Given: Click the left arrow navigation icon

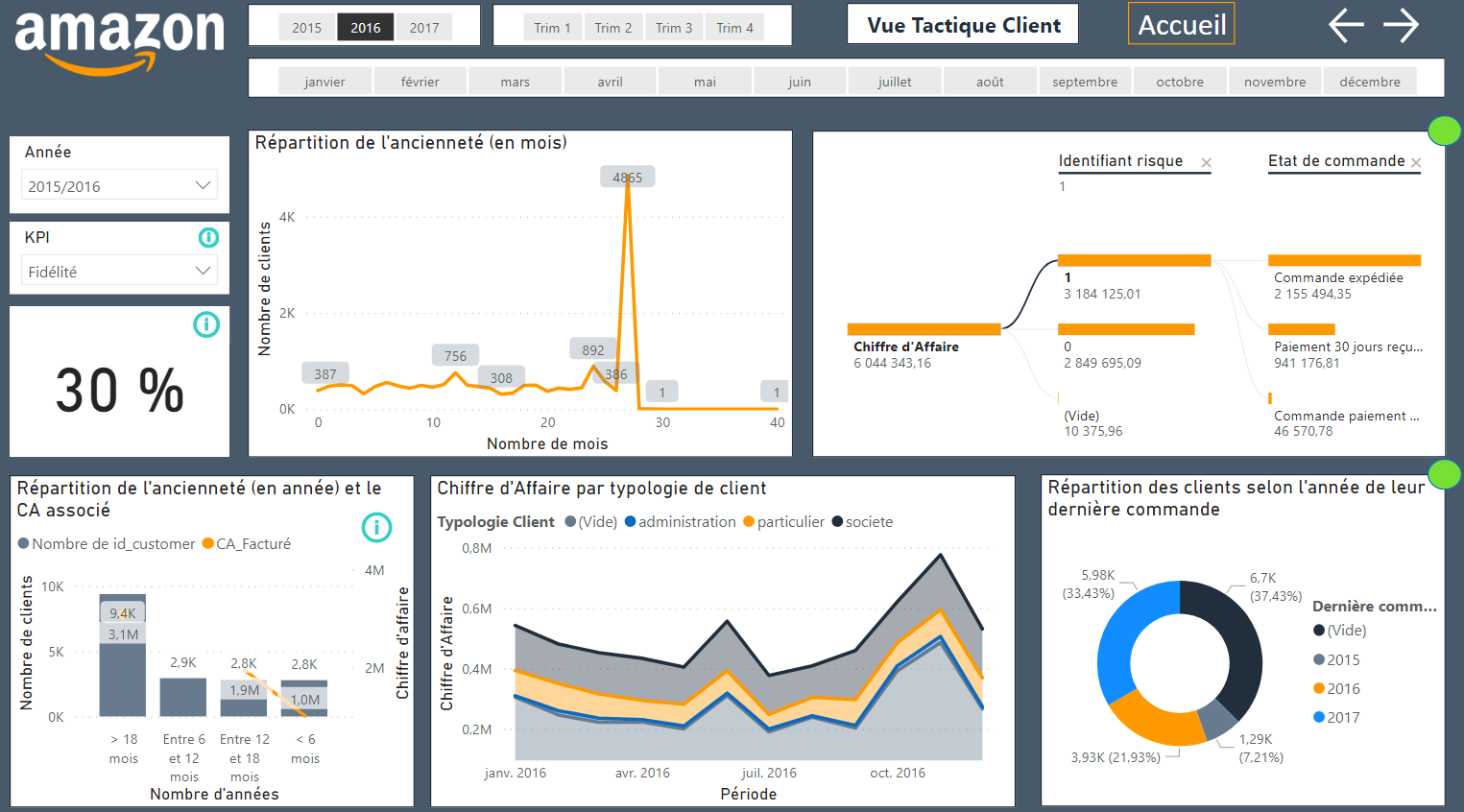Looking at the screenshot, I should point(1346,25).
